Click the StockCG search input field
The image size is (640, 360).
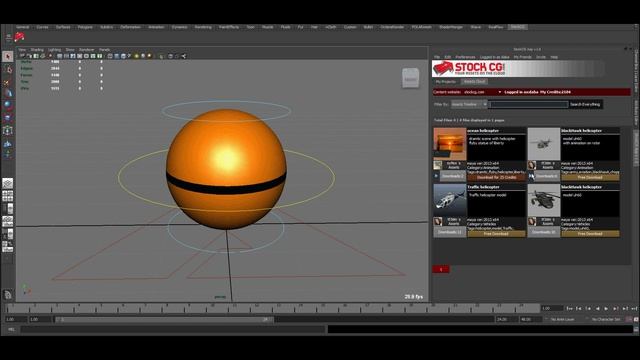coord(528,104)
